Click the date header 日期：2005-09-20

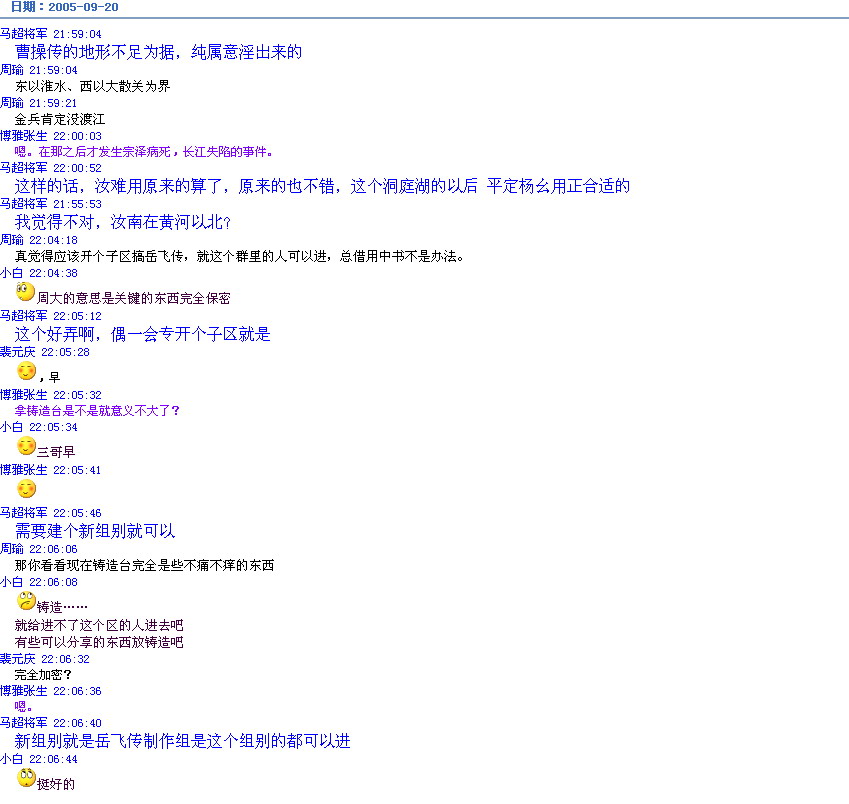[x=64, y=7]
